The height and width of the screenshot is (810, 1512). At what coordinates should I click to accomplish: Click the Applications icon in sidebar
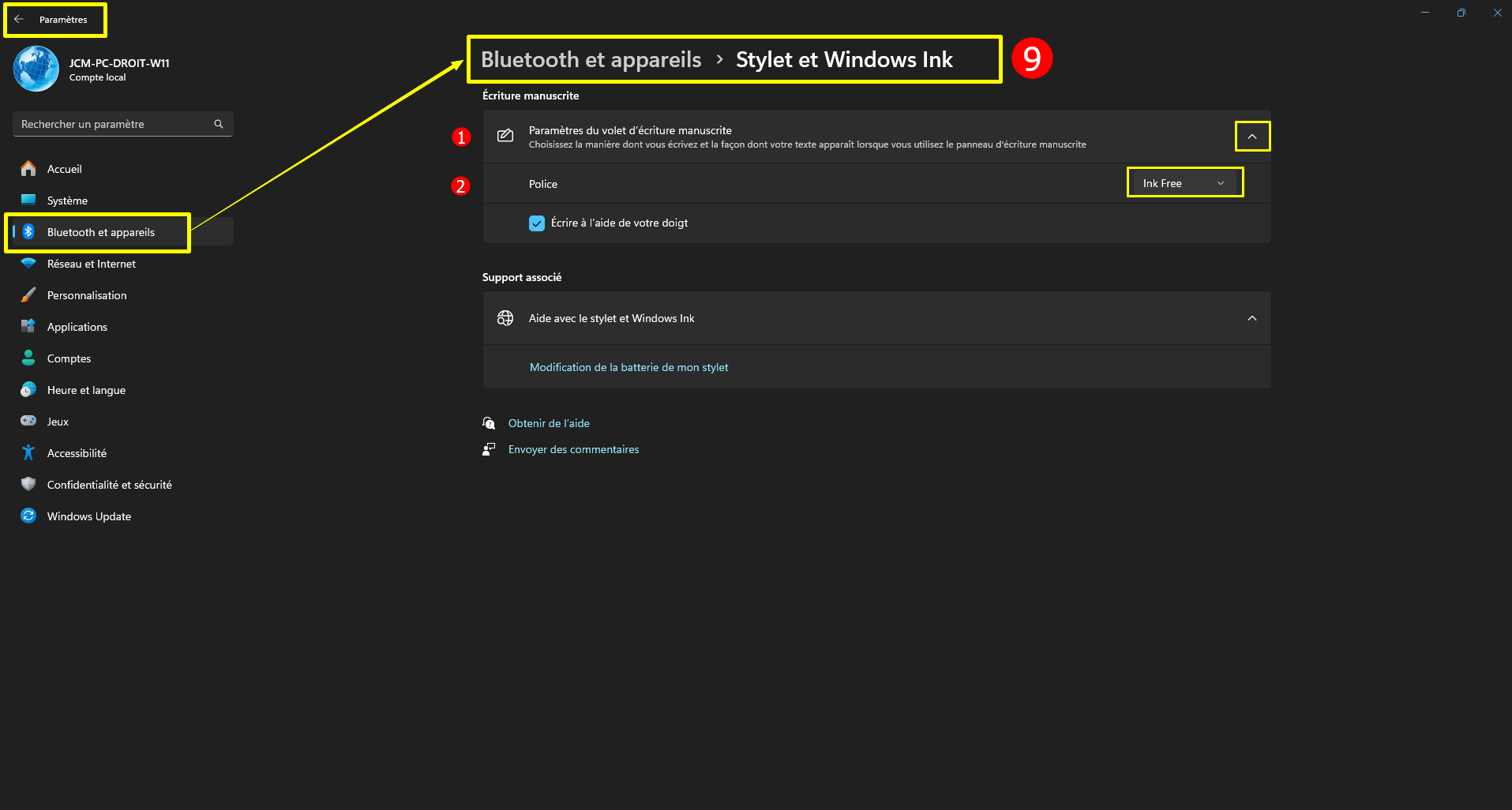[x=28, y=327]
